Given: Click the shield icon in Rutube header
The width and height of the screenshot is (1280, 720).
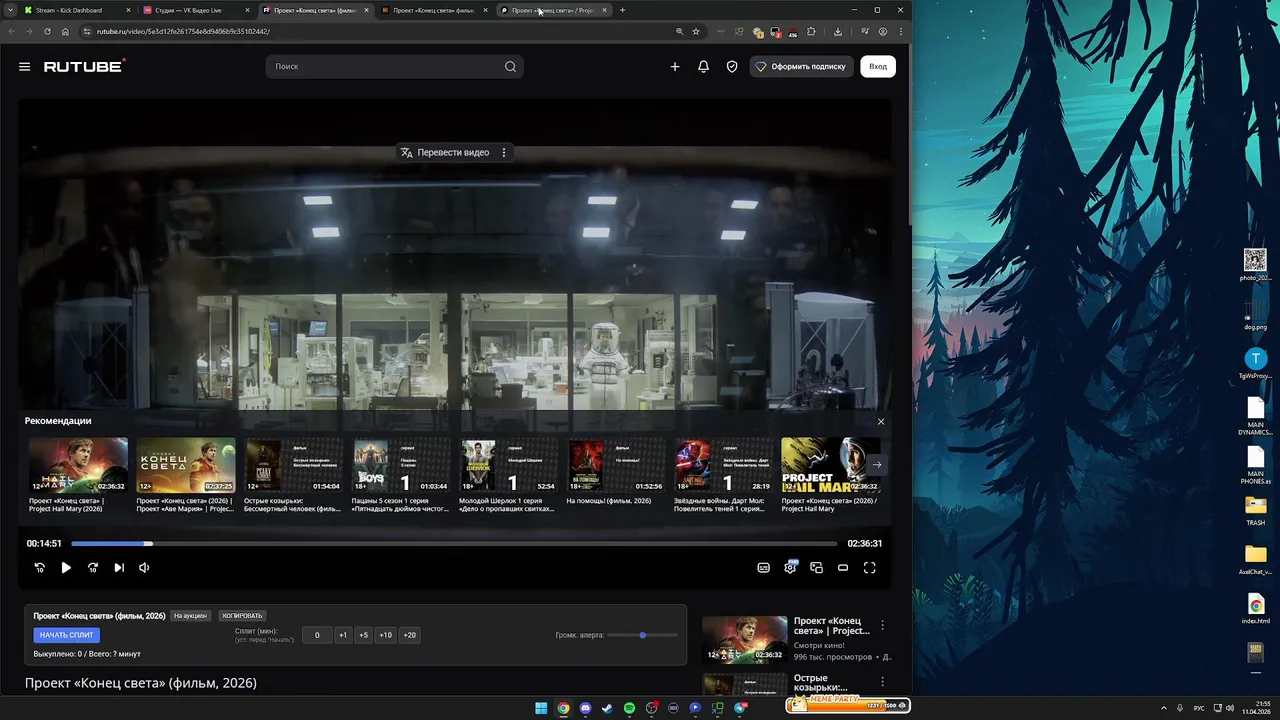Looking at the screenshot, I should tap(732, 66).
